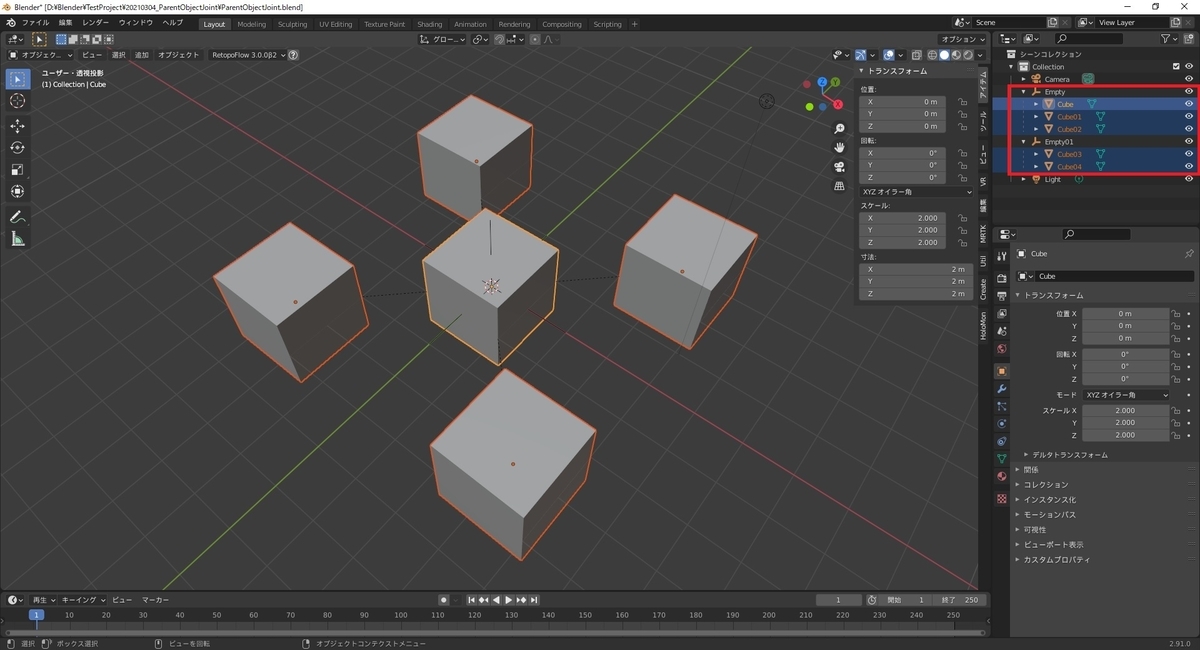Screen dimensions: 1200x650
Task: Click the perspective/orthographic grid icon
Action: pos(840,185)
